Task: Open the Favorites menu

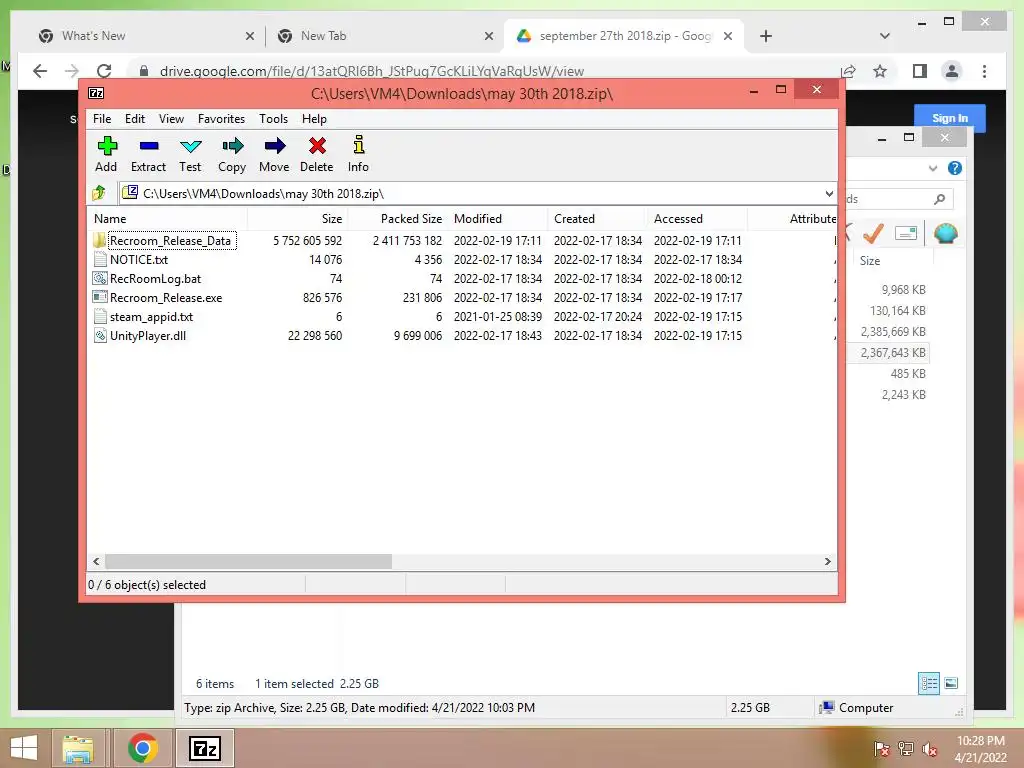Action: tap(221, 119)
